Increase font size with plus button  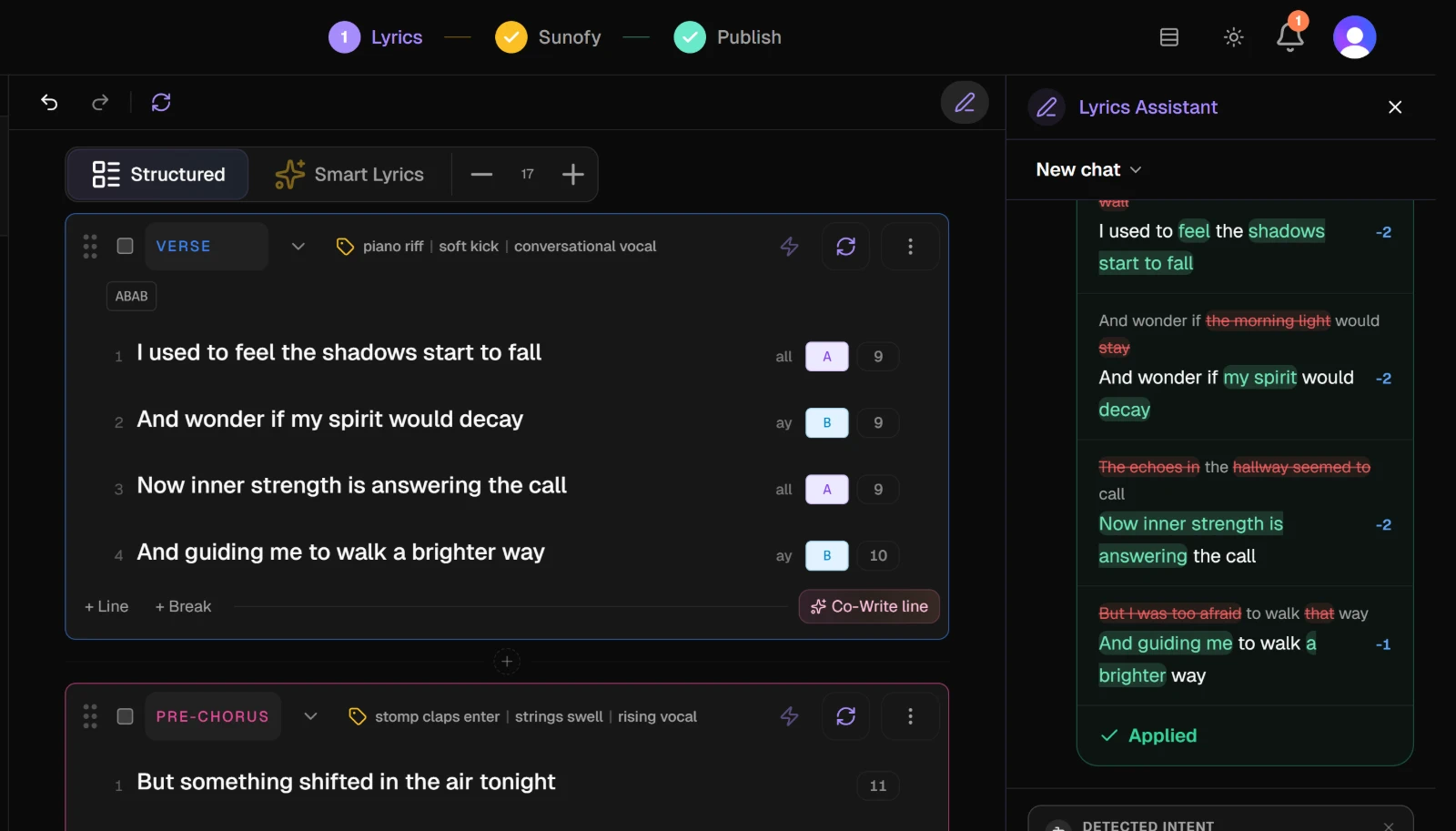572,175
